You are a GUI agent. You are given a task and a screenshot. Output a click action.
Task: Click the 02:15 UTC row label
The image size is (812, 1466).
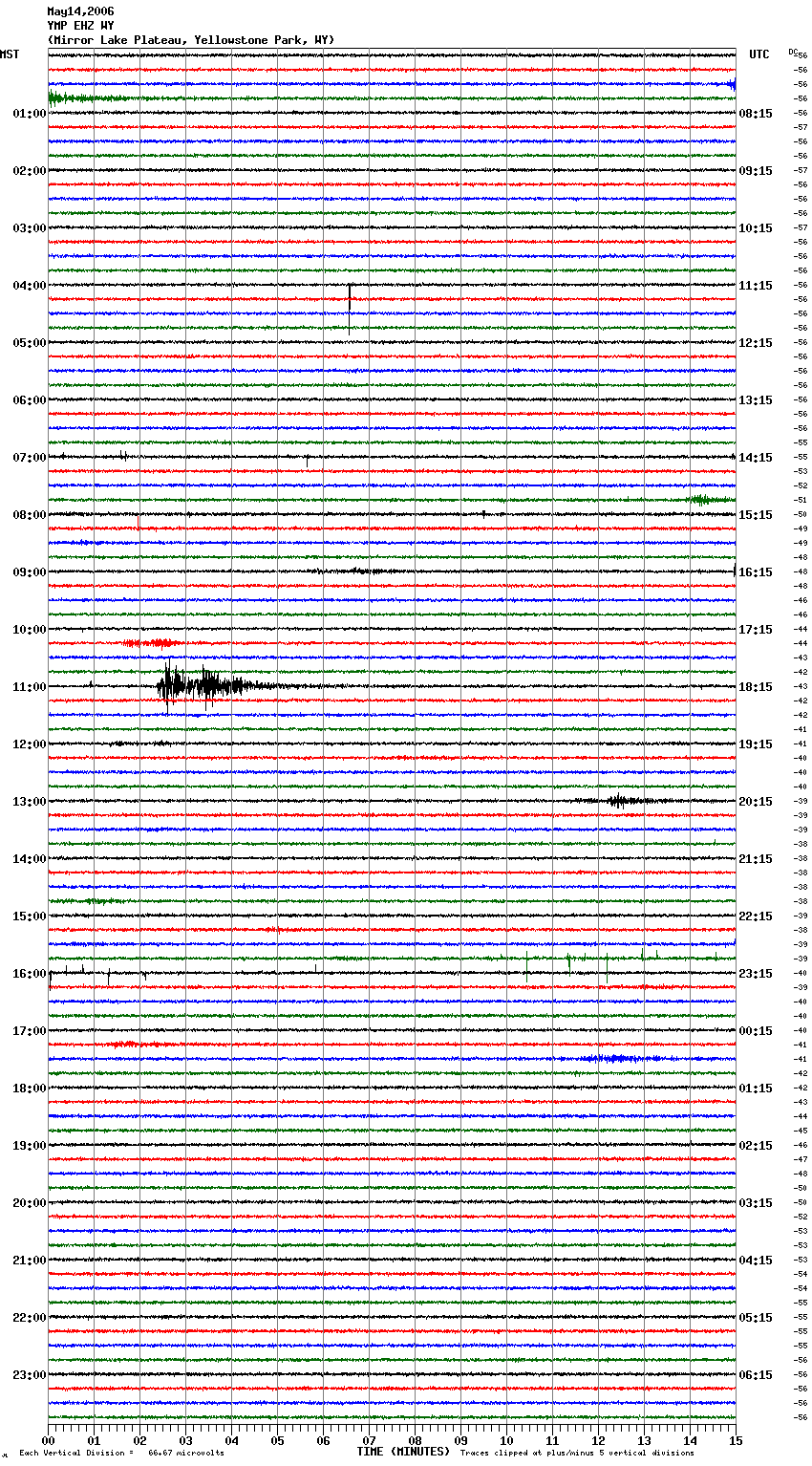(x=756, y=1146)
